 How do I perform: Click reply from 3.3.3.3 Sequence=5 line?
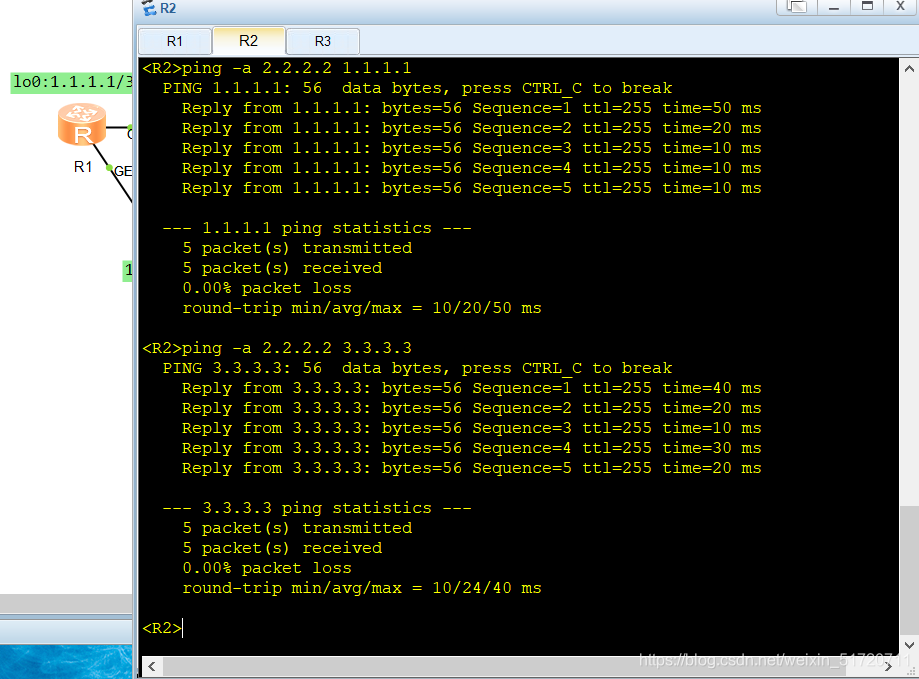click(471, 468)
